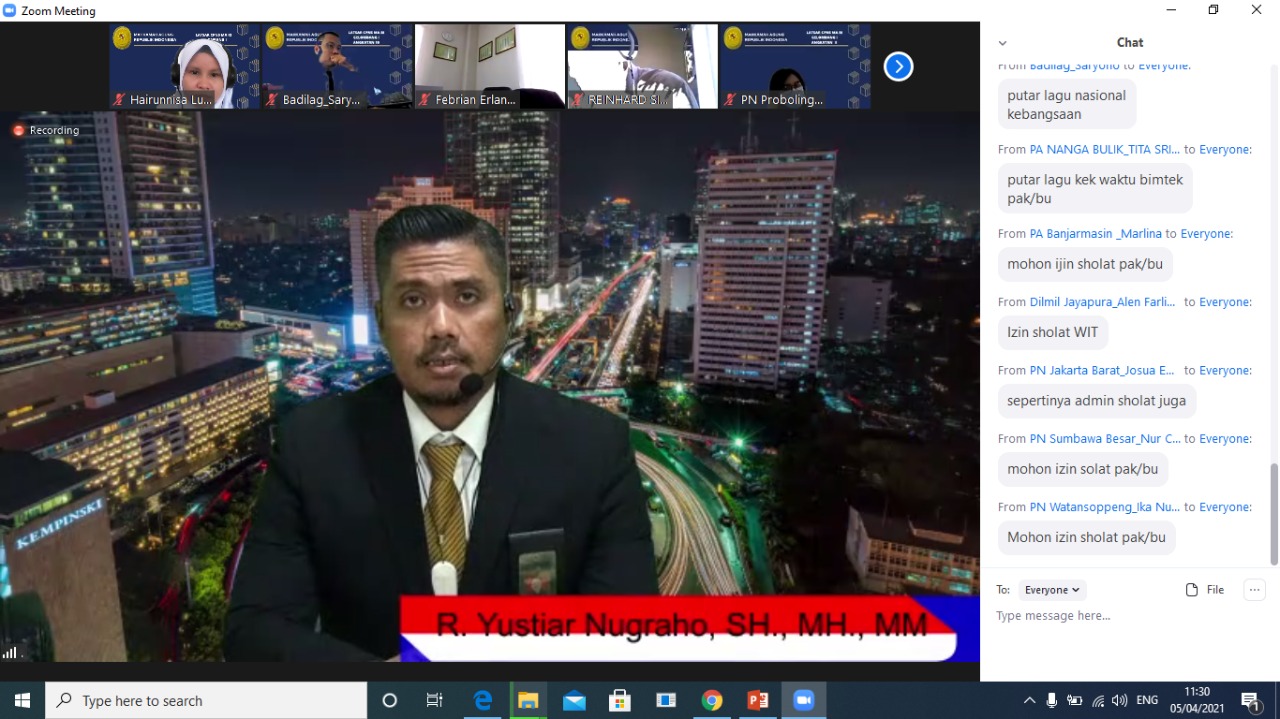The image size is (1280, 719).
Task: Select Badilag_Sary... participant thumbnail
Action: click(x=338, y=67)
